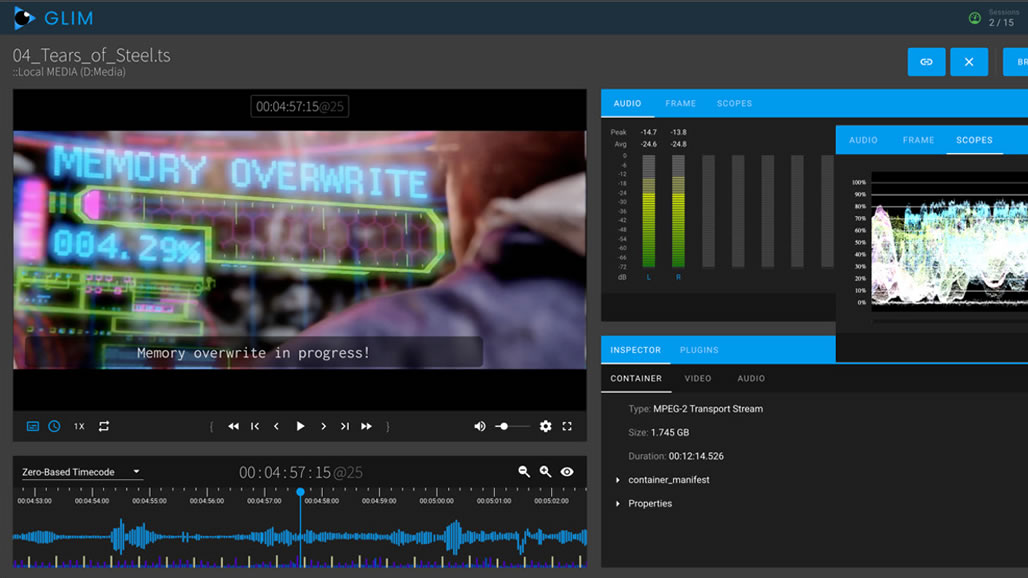The height and width of the screenshot is (578, 1028).
Task: Click the Peak -14.7 left channel value
Action: point(648,132)
